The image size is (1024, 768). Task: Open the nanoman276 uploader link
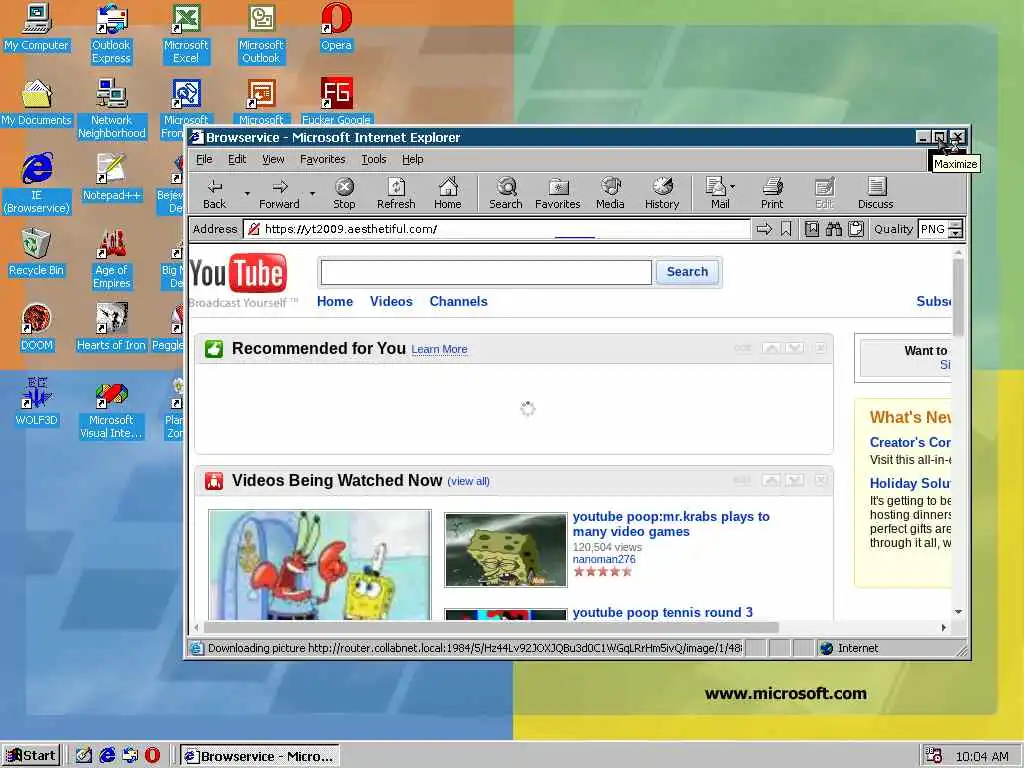(603, 559)
